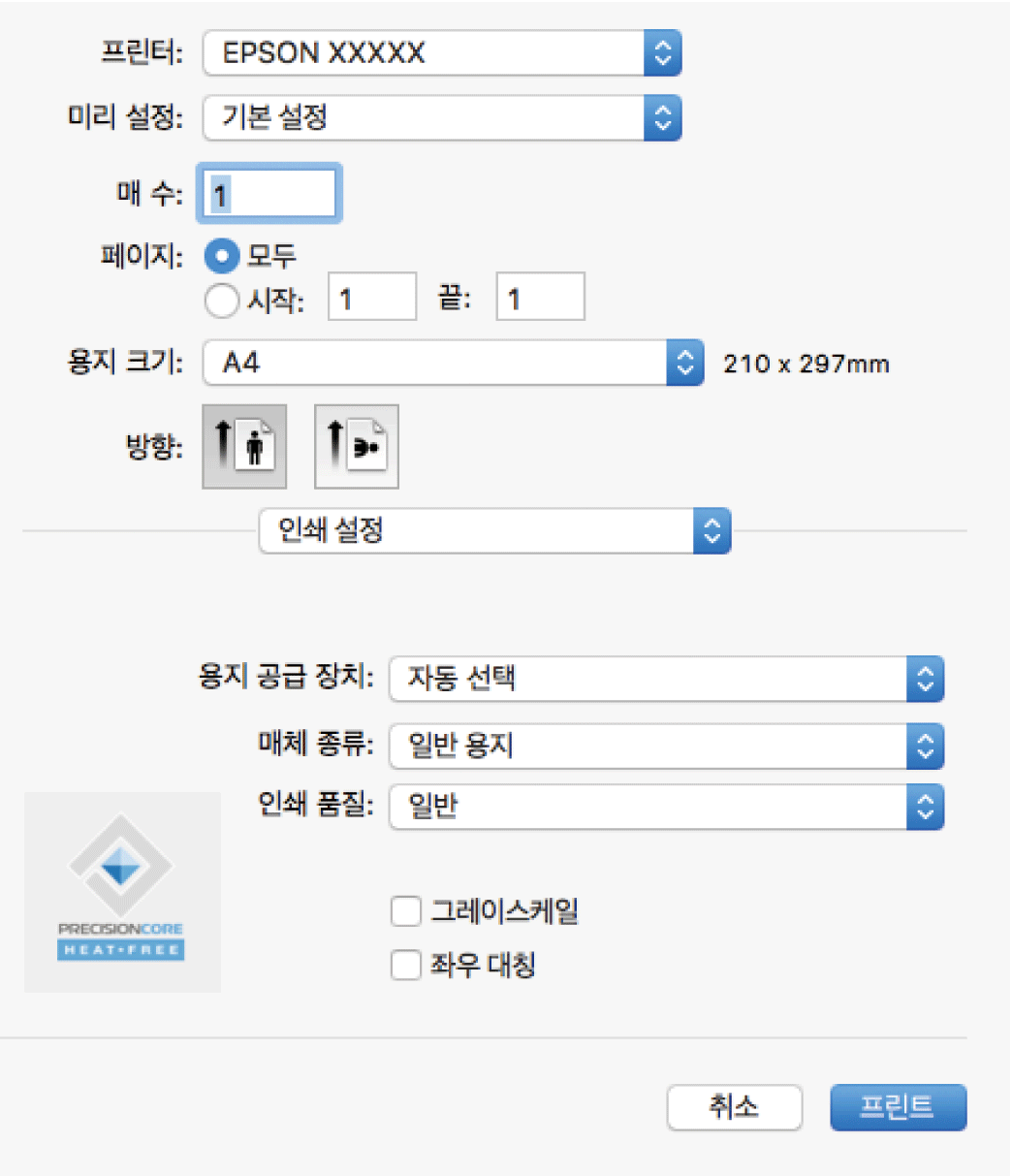
Task: Enable the 그레이스케일 checkbox
Action: (406, 911)
